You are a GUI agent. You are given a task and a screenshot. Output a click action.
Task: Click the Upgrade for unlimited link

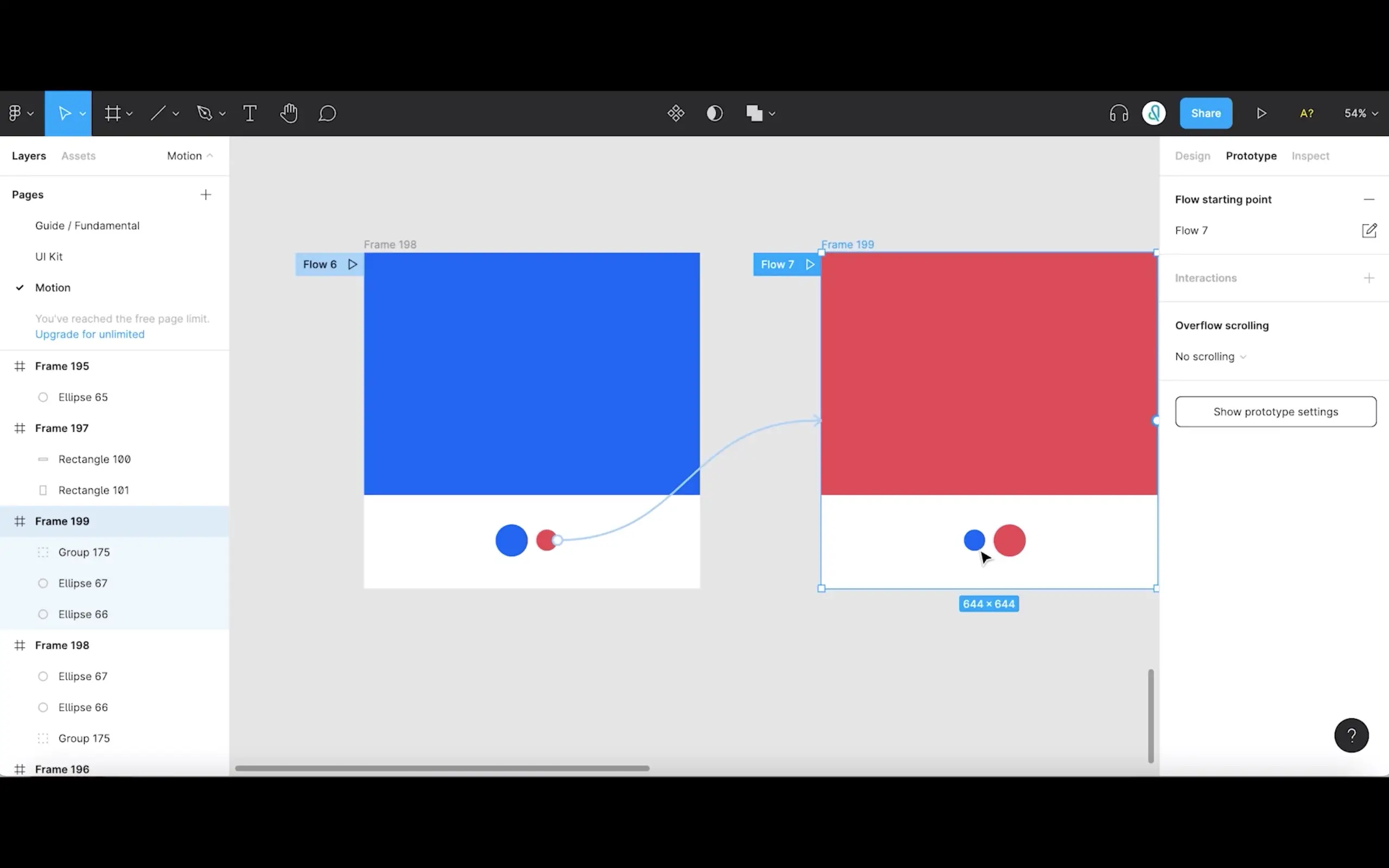pyautogui.click(x=90, y=334)
